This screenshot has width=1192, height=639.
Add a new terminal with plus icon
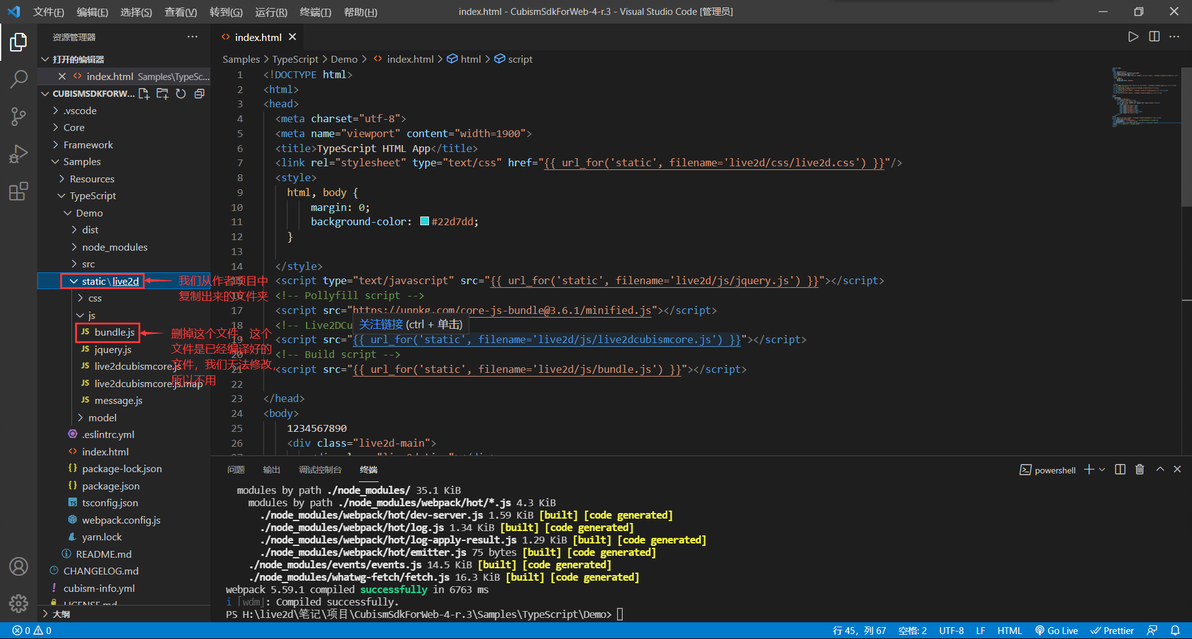click(x=1089, y=470)
